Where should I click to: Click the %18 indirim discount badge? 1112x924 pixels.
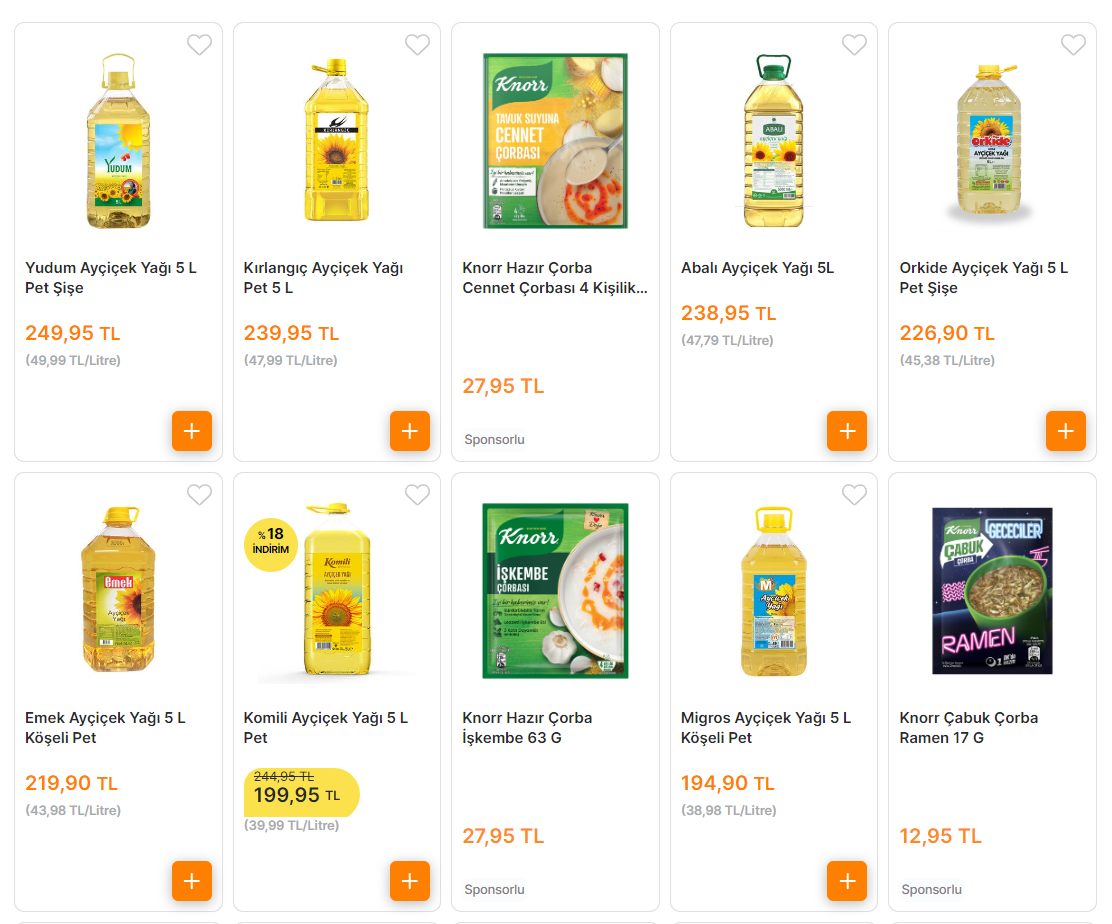pos(270,543)
